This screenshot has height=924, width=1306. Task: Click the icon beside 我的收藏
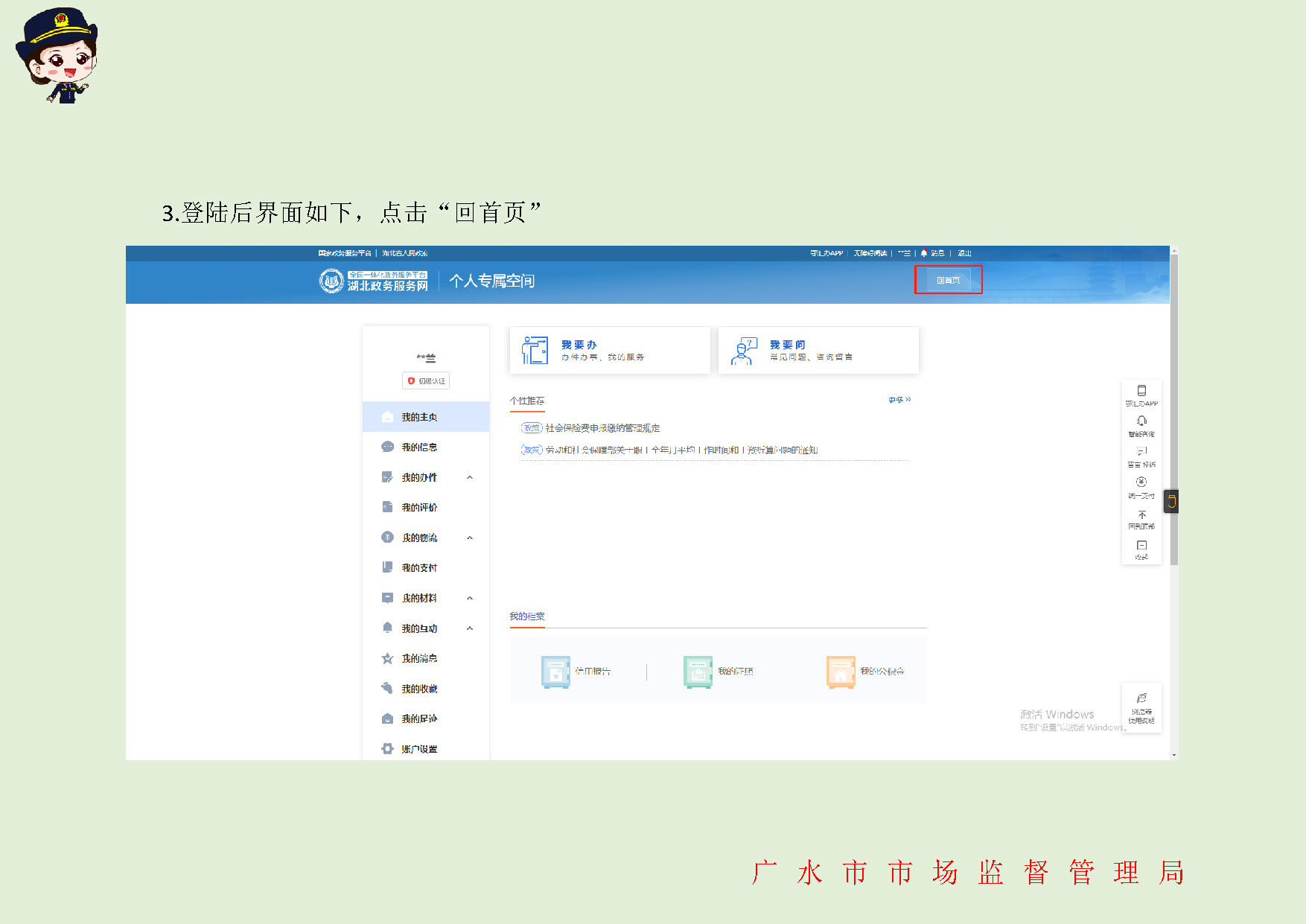pos(387,688)
